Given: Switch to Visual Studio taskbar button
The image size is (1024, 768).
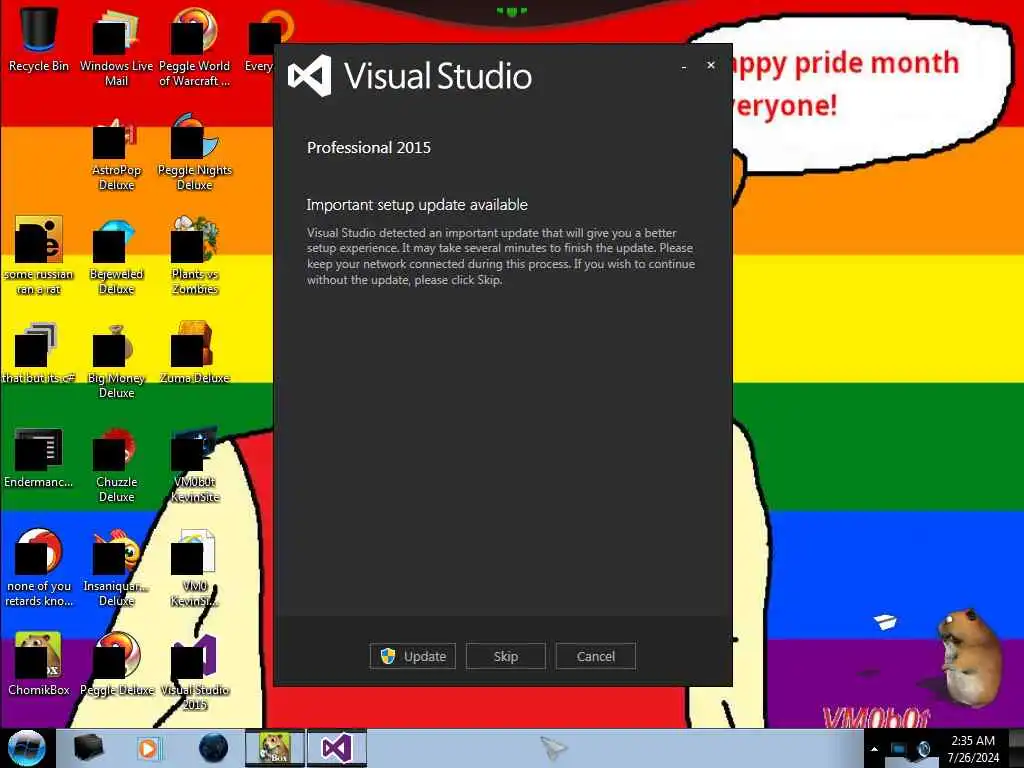Looking at the screenshot, I should (337, 748).
